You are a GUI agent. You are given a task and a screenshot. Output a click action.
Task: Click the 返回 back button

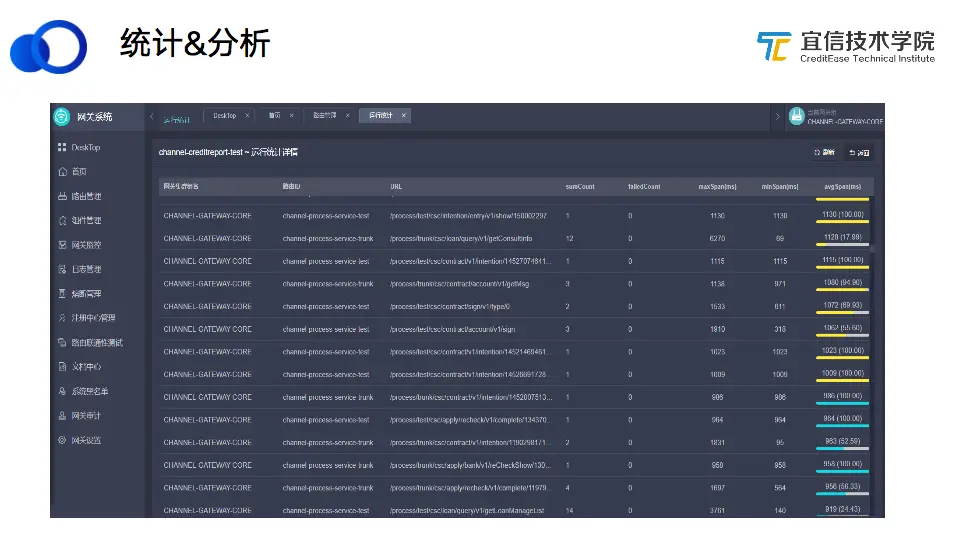[x=859, y=152]
